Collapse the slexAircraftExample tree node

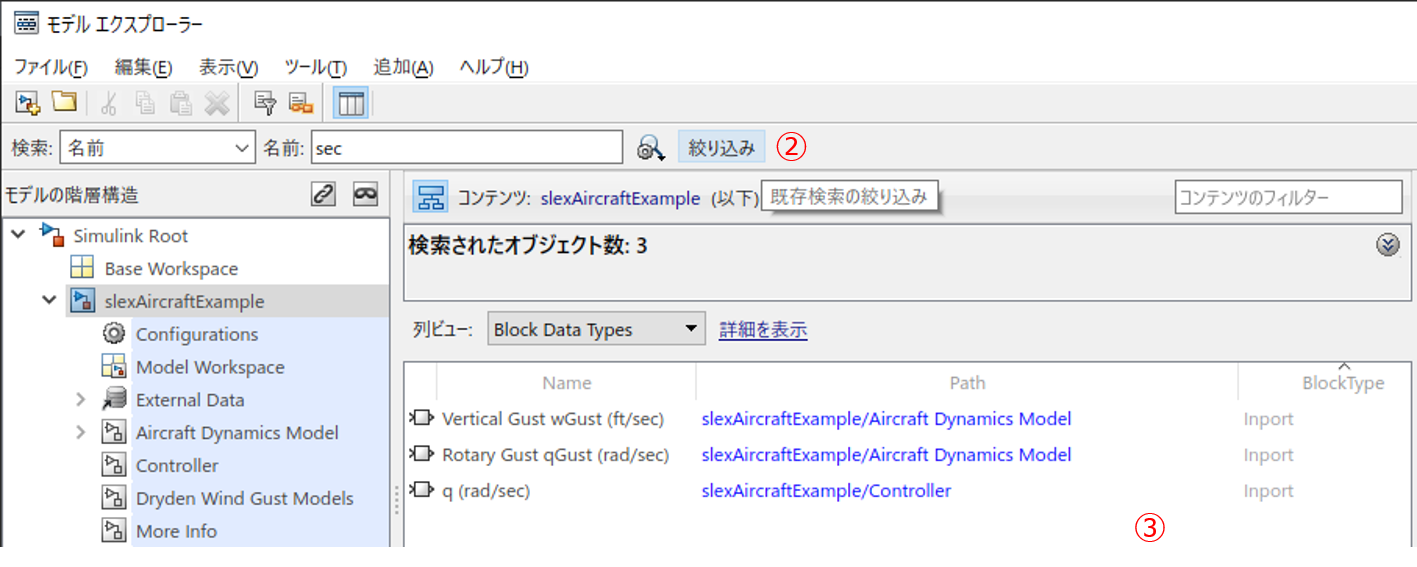[x=49, y=301]
